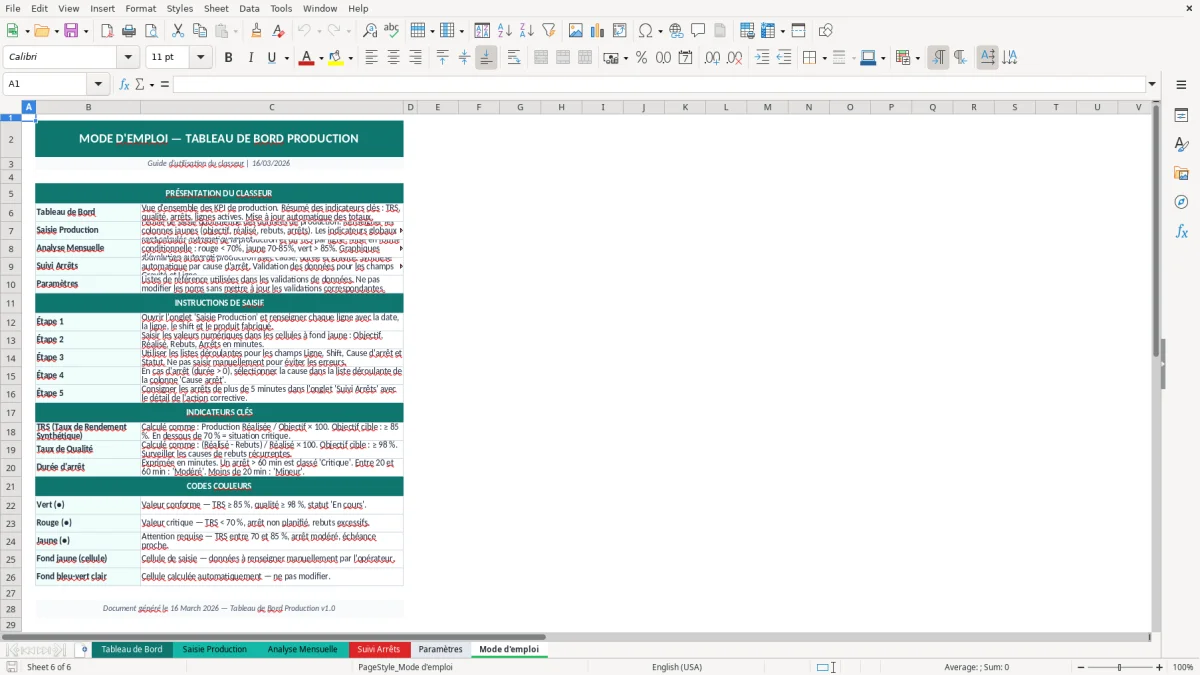Viewport: 1200px width, 675px height.
Task: Switch to the Suivi Arrêts sheet tab
Action: pos(378,649)
